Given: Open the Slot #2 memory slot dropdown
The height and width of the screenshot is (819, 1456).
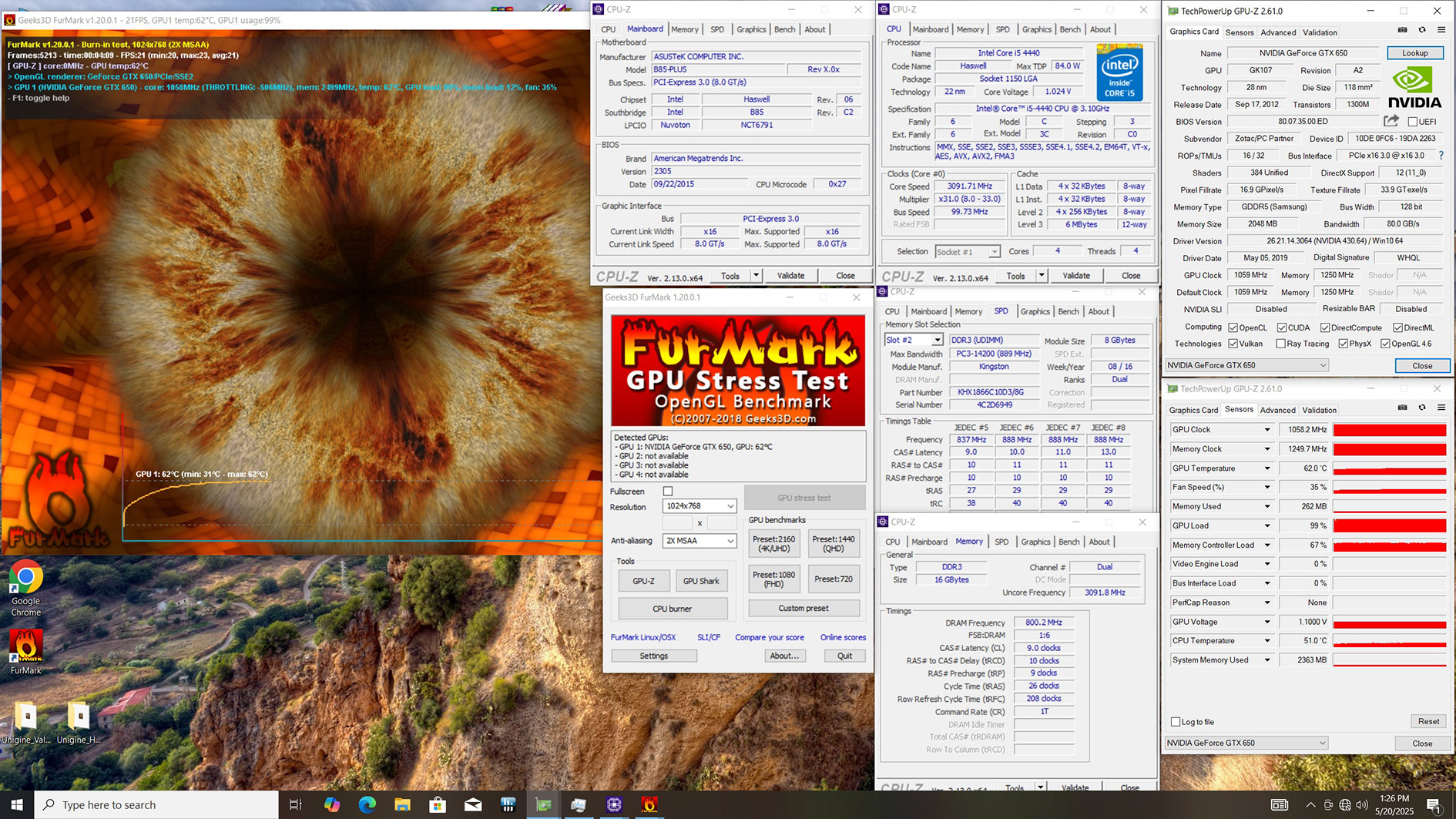Looking at the screenshot, I should click(x=914, y=340).
